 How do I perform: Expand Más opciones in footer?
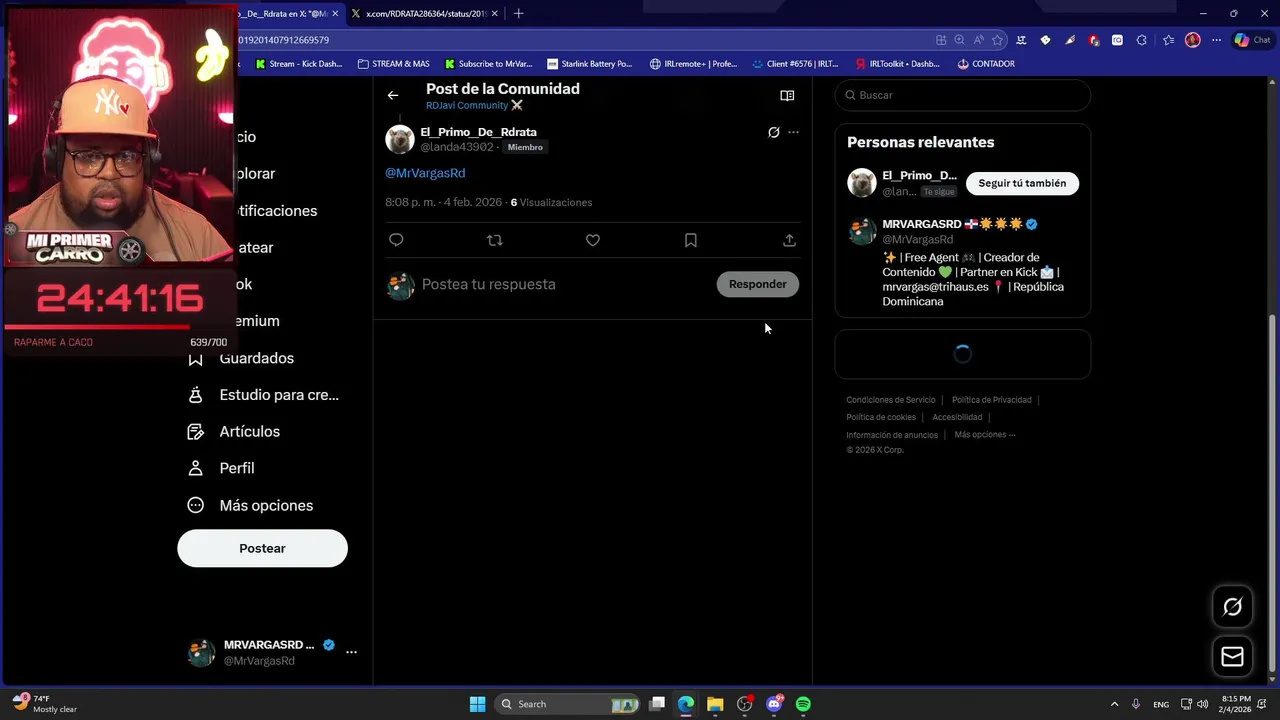coord(985,435)
